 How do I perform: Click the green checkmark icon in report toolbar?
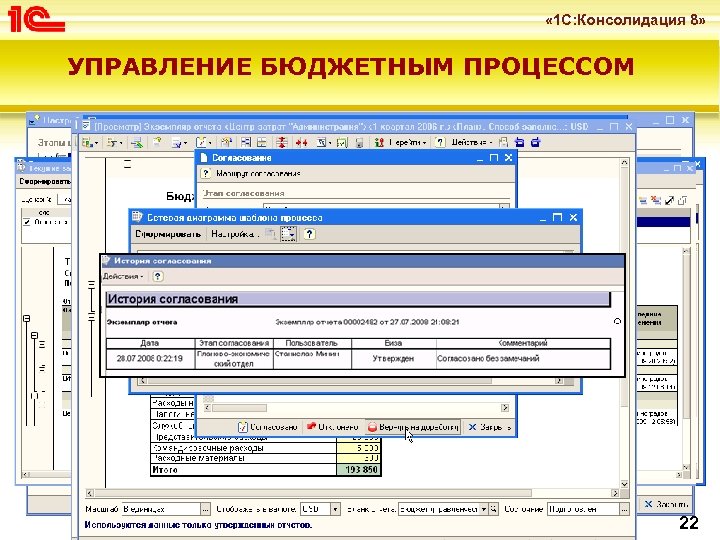pyautogui.click(x=342, y=143)
